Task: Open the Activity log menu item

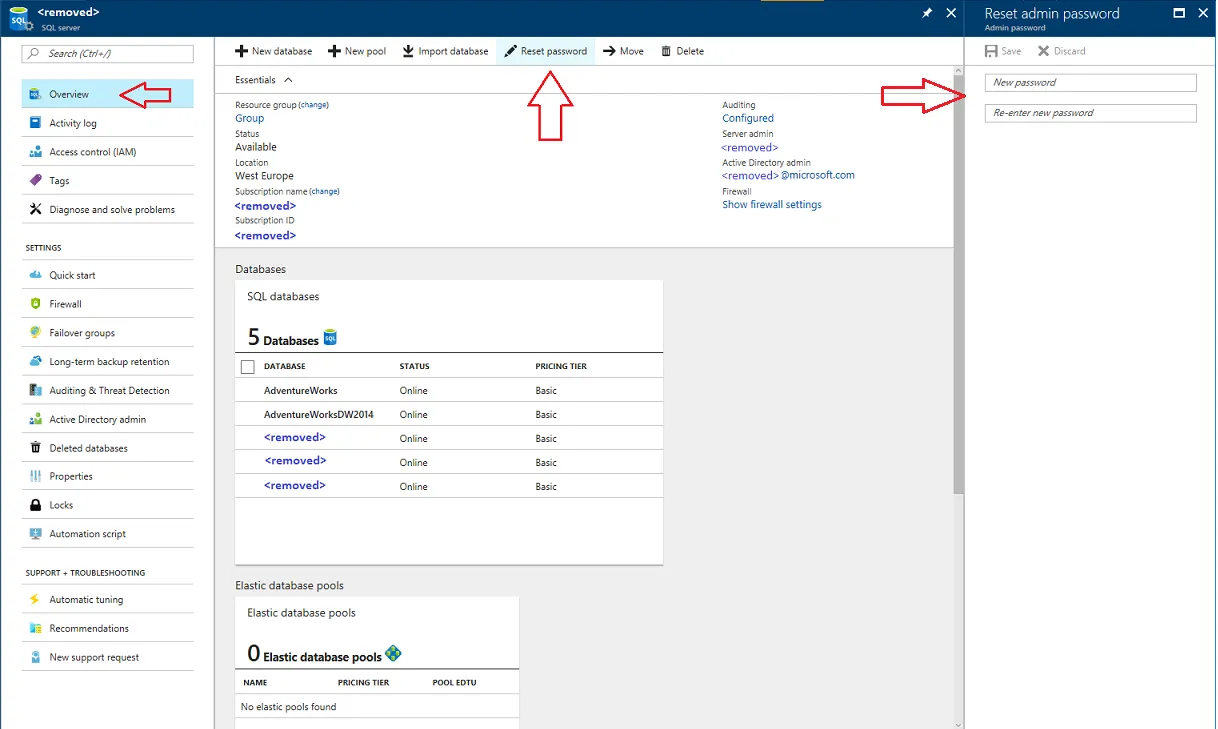Action: [x=108, y=123]
